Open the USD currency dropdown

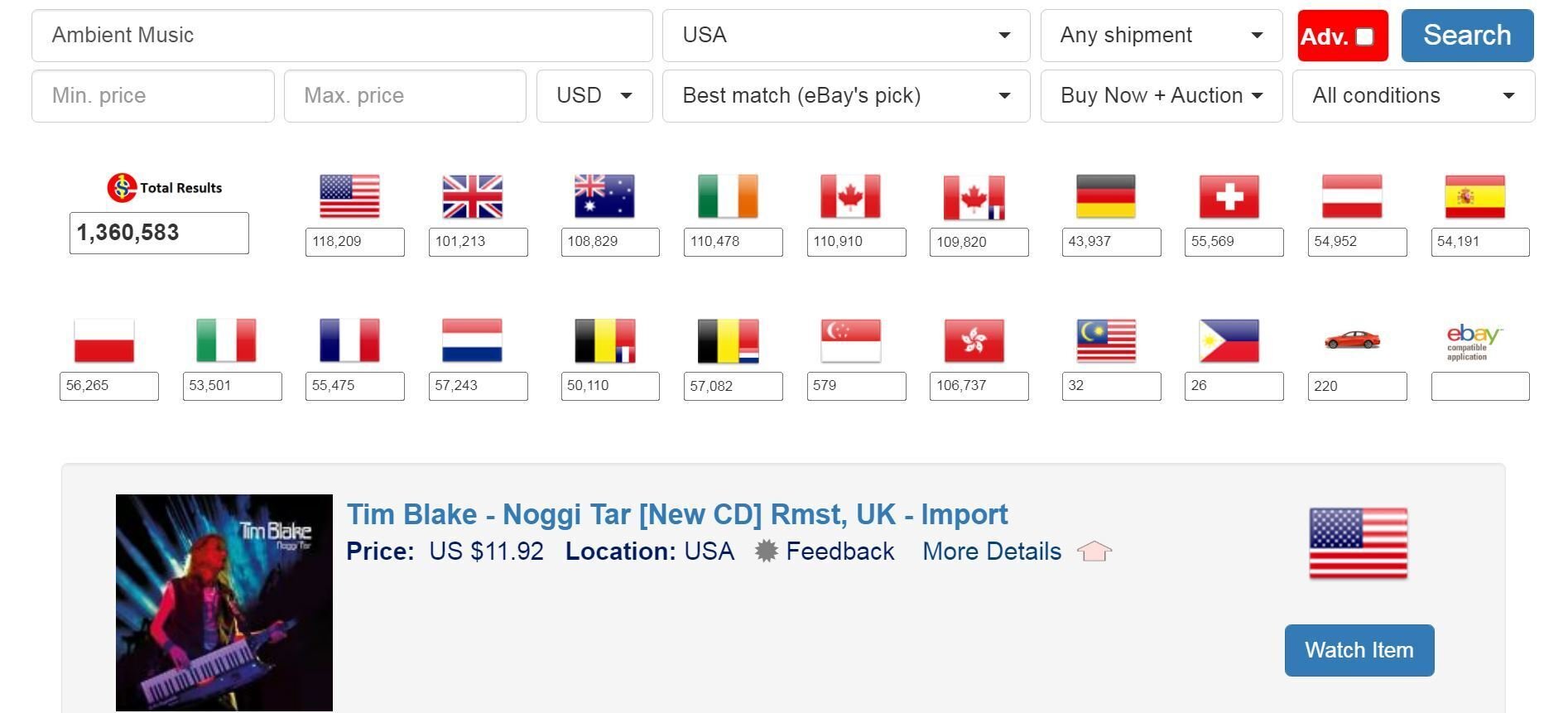pos(594,96)
